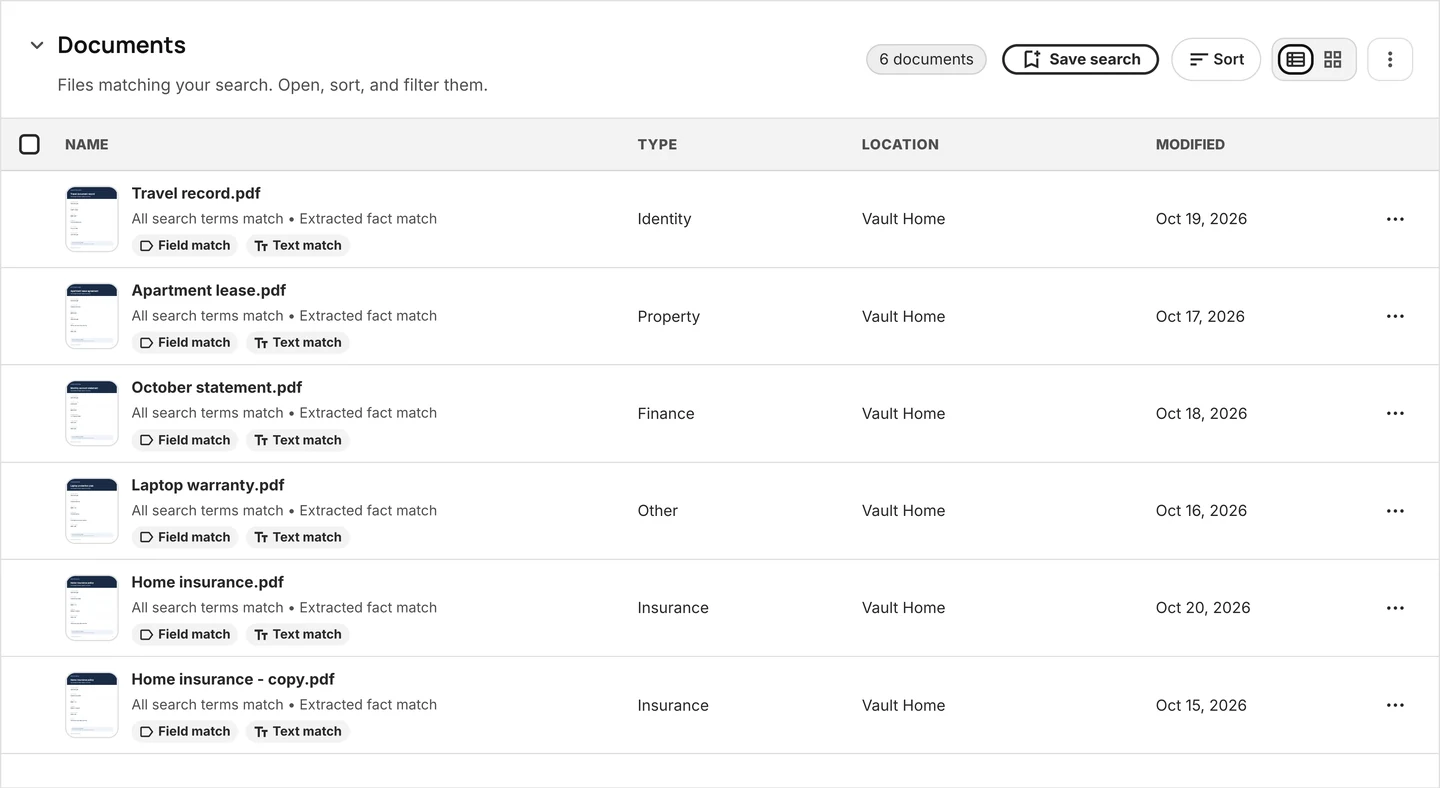Open row actions for Home insurance.pdf
The image size is (1440, 788).
tap(1395, 608)
